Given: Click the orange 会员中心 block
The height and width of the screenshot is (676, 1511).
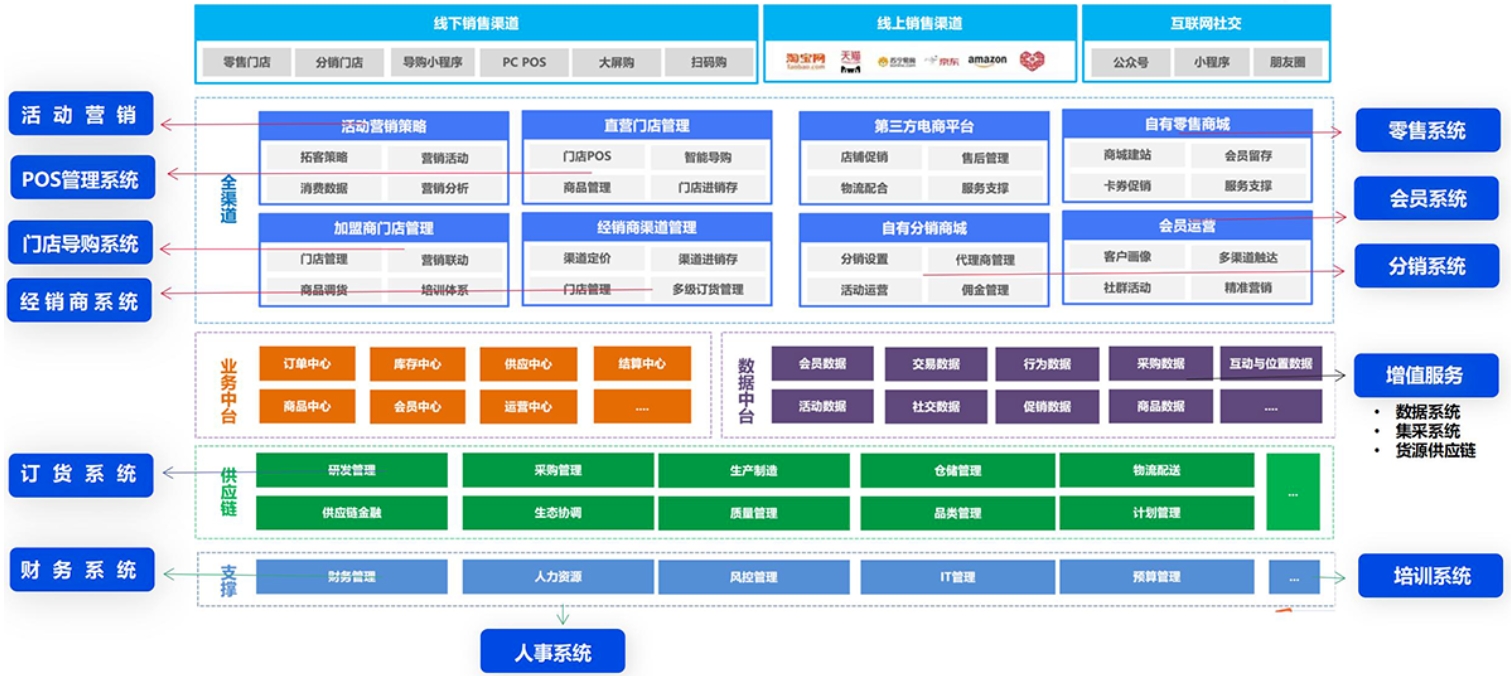Looking at the screenshot, I should point(417,407).
